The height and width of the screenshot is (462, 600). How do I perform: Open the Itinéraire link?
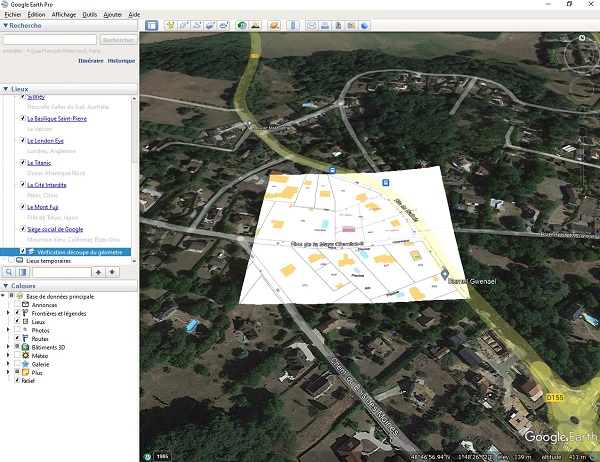(91, 61)
